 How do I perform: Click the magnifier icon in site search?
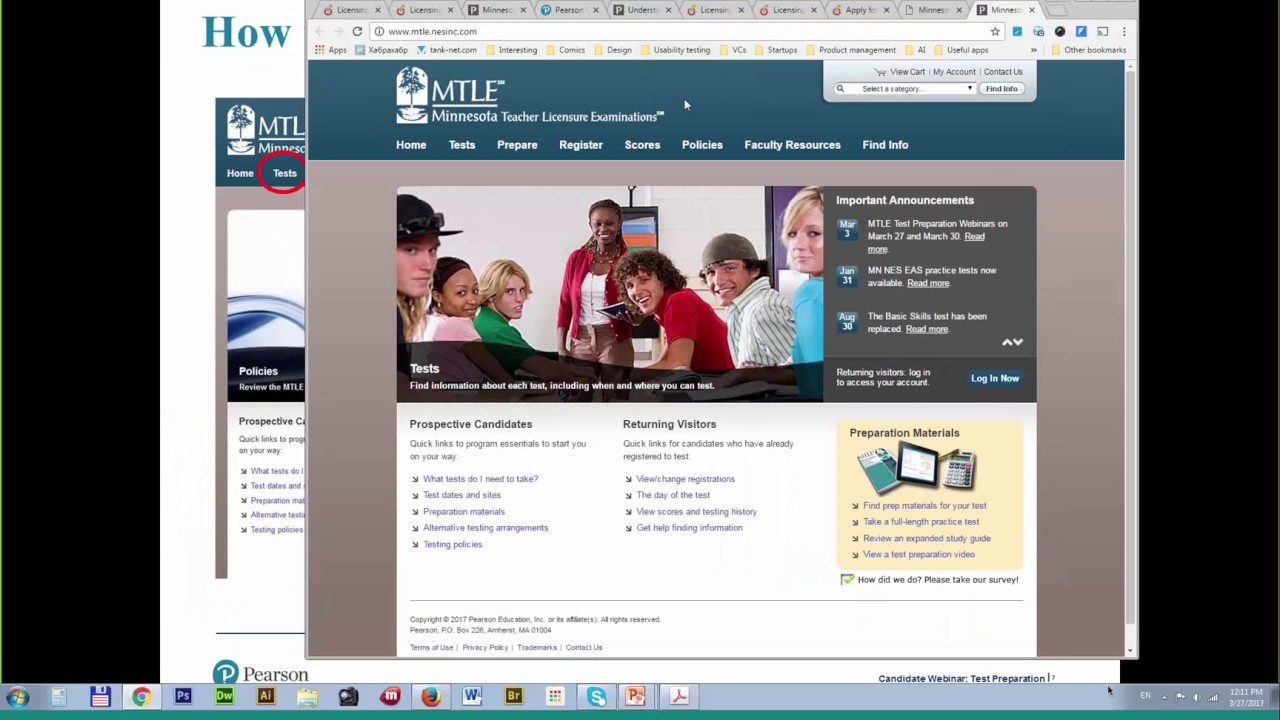coord(840,89)
